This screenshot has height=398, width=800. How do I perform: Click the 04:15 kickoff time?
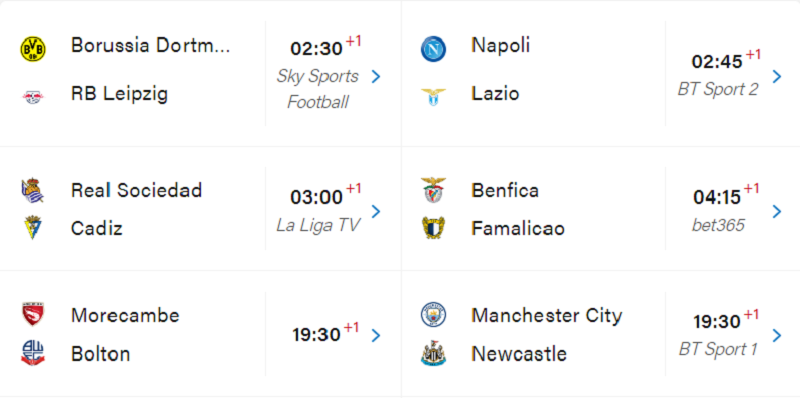pyautogui.click(x=717, y=197)
